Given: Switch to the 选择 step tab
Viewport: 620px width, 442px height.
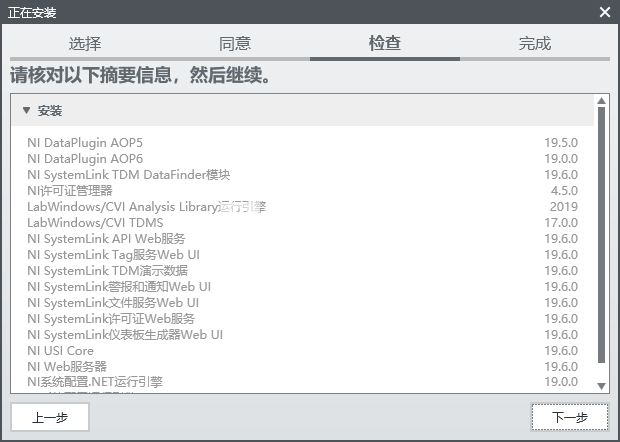Looking at the screenshot, I should pyautogui.click(x=85, y=43).
